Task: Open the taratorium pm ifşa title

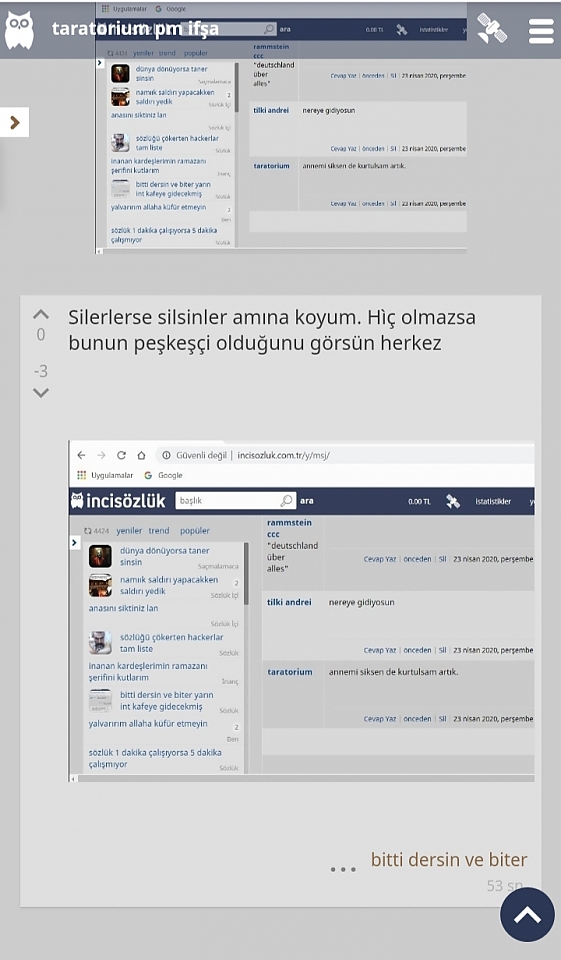Action: 135,29
